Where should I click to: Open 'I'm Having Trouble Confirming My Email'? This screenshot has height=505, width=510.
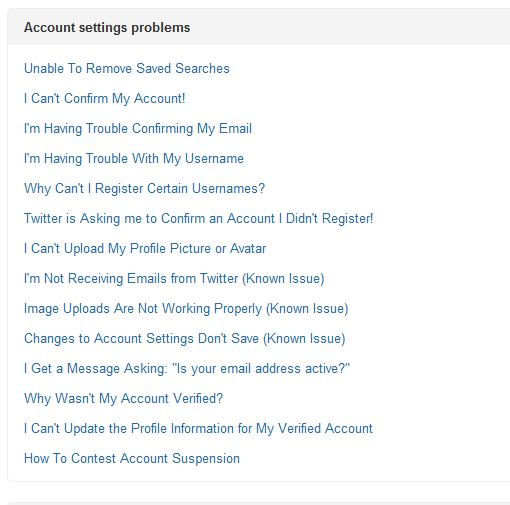pyautogui.click(x=138, y=129)
